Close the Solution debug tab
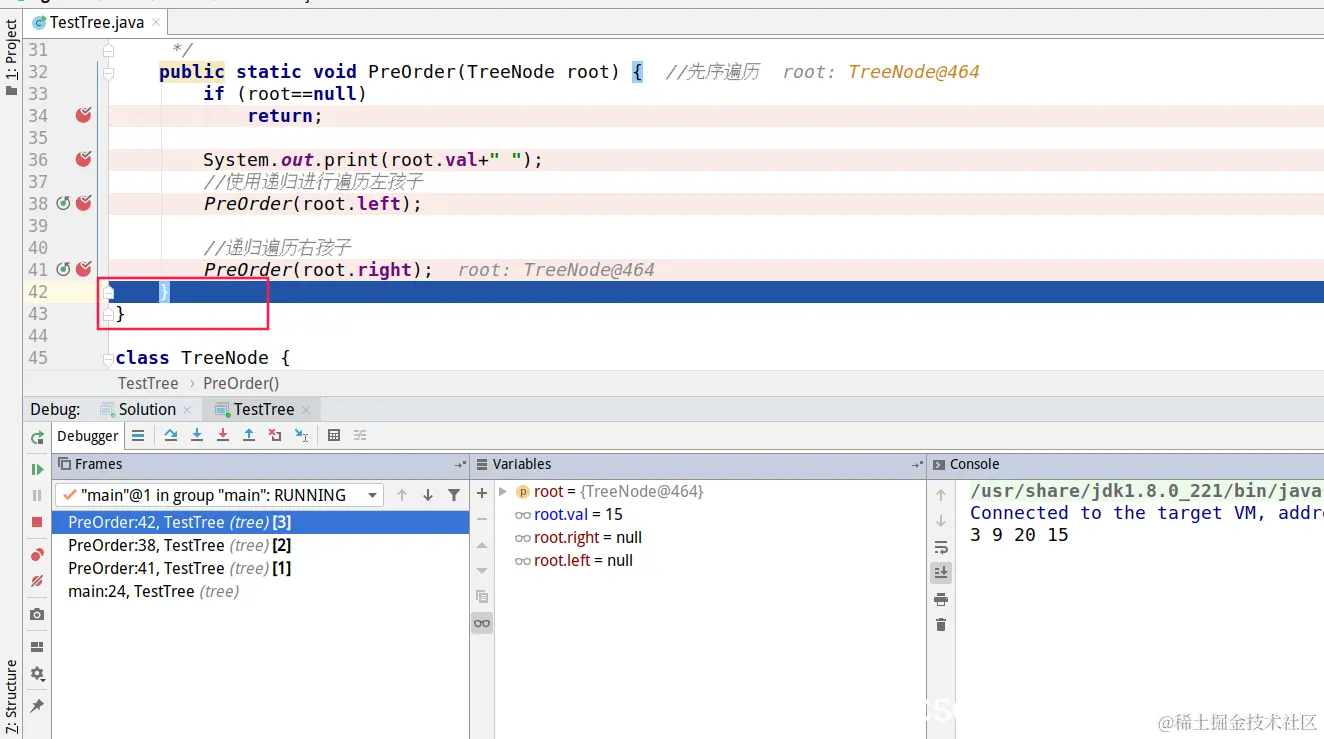1324x739 pixels. point(187,410)
